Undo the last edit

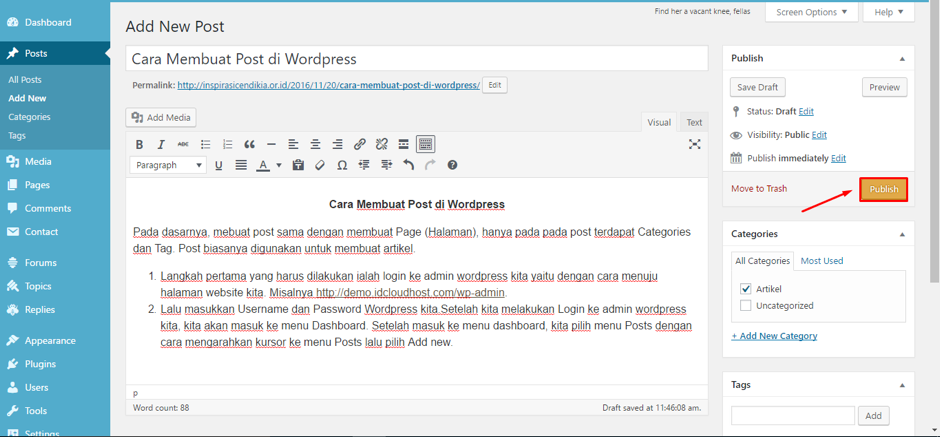point(408,165)
